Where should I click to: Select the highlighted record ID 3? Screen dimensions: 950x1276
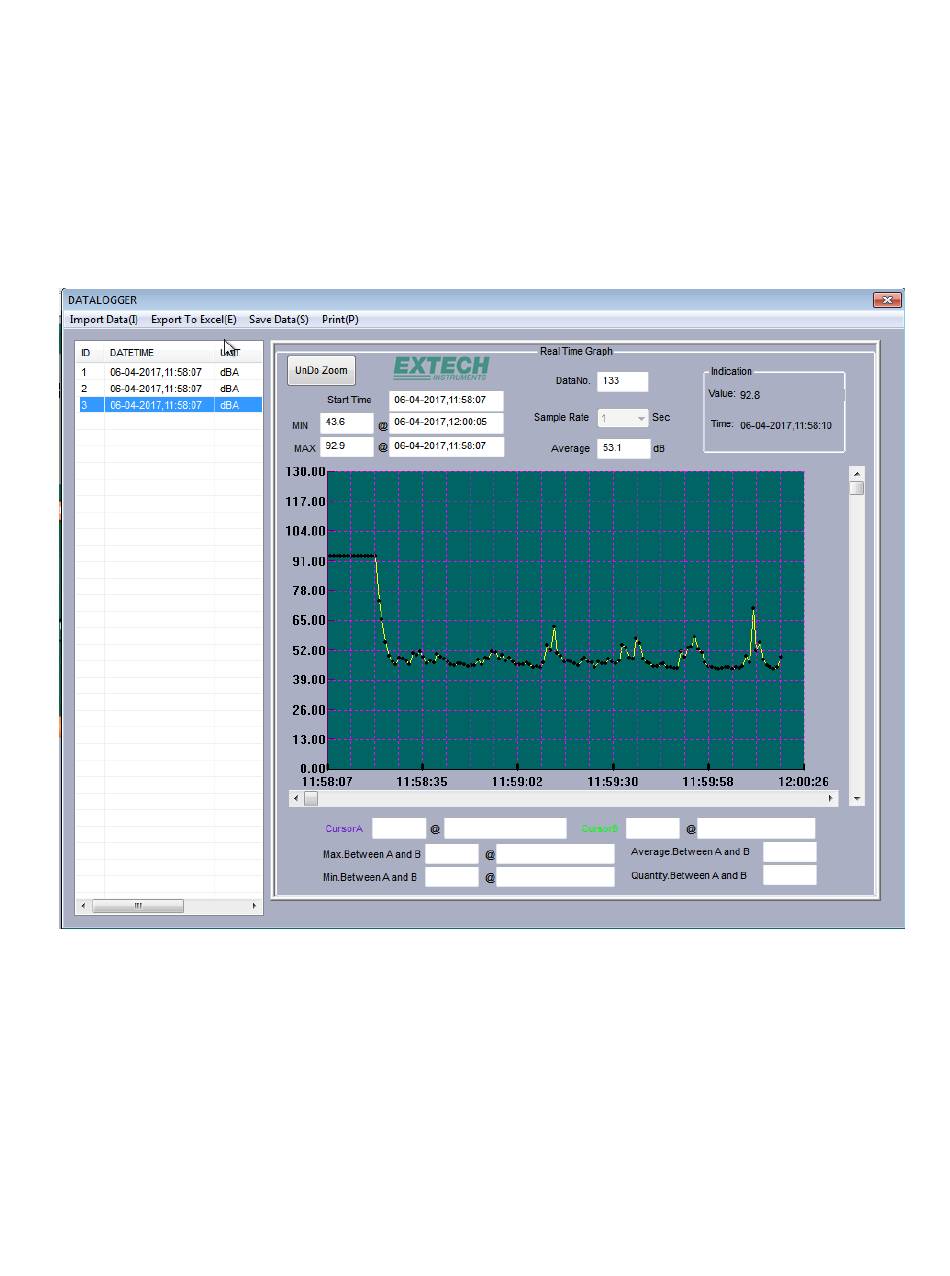155,405
